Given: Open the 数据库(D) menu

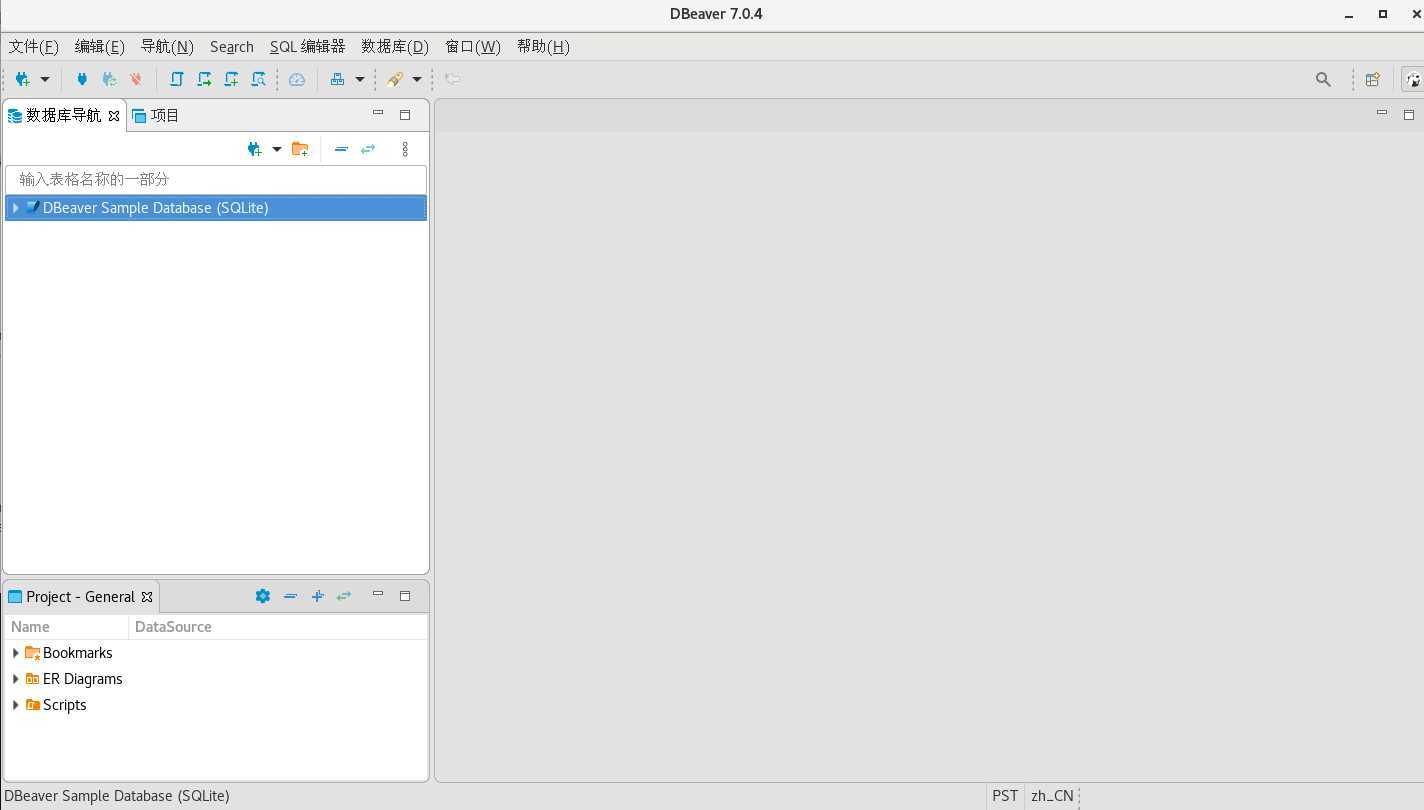Looking at the screenshot, I should tap(395, 47).
